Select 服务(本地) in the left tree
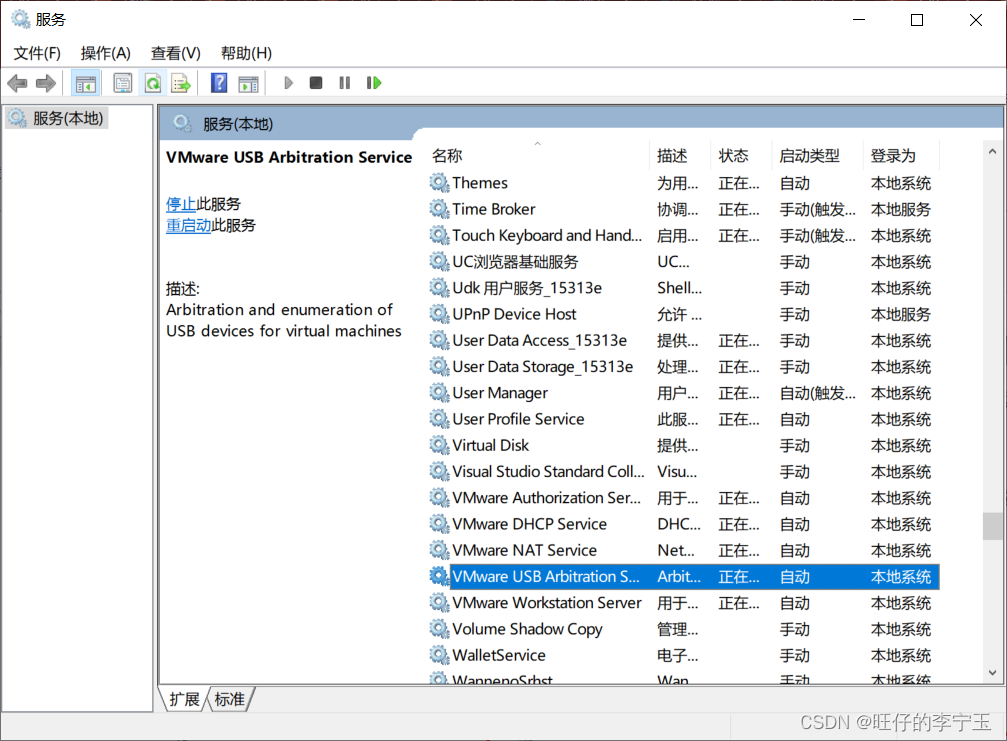The height and width of the screenshot is (741, 1007). point(57,118)
